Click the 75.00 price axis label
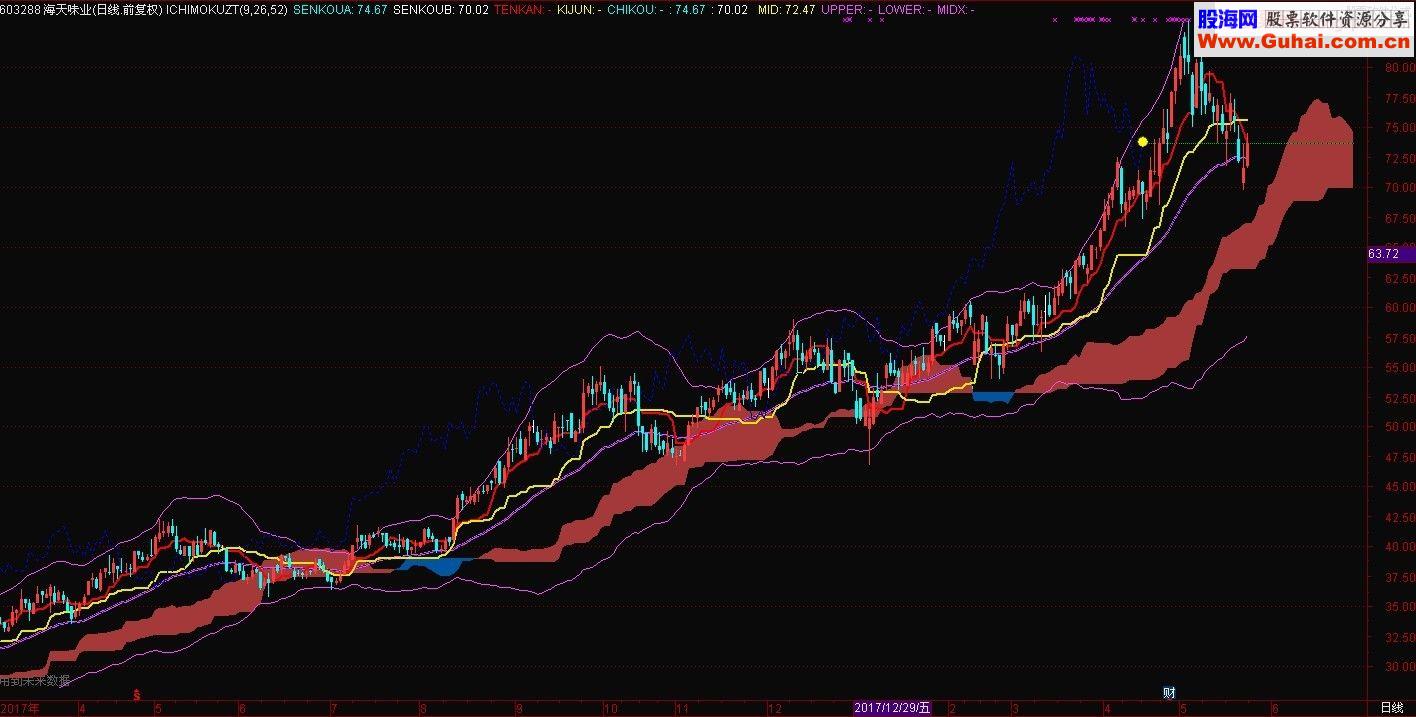This screenshot has width=1416, height=717. tap(1399, 128)
